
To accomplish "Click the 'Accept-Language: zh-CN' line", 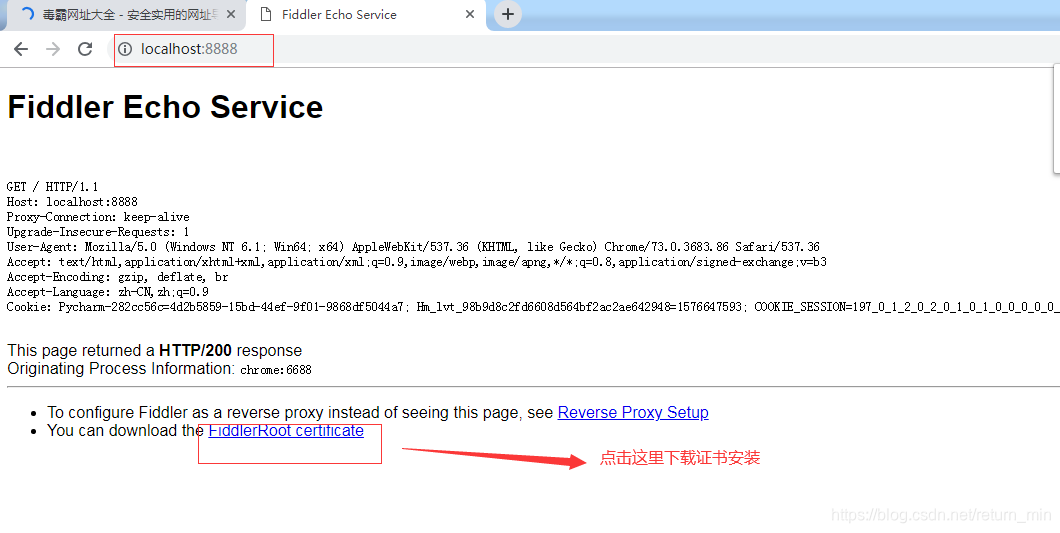I will pos(107,292).
